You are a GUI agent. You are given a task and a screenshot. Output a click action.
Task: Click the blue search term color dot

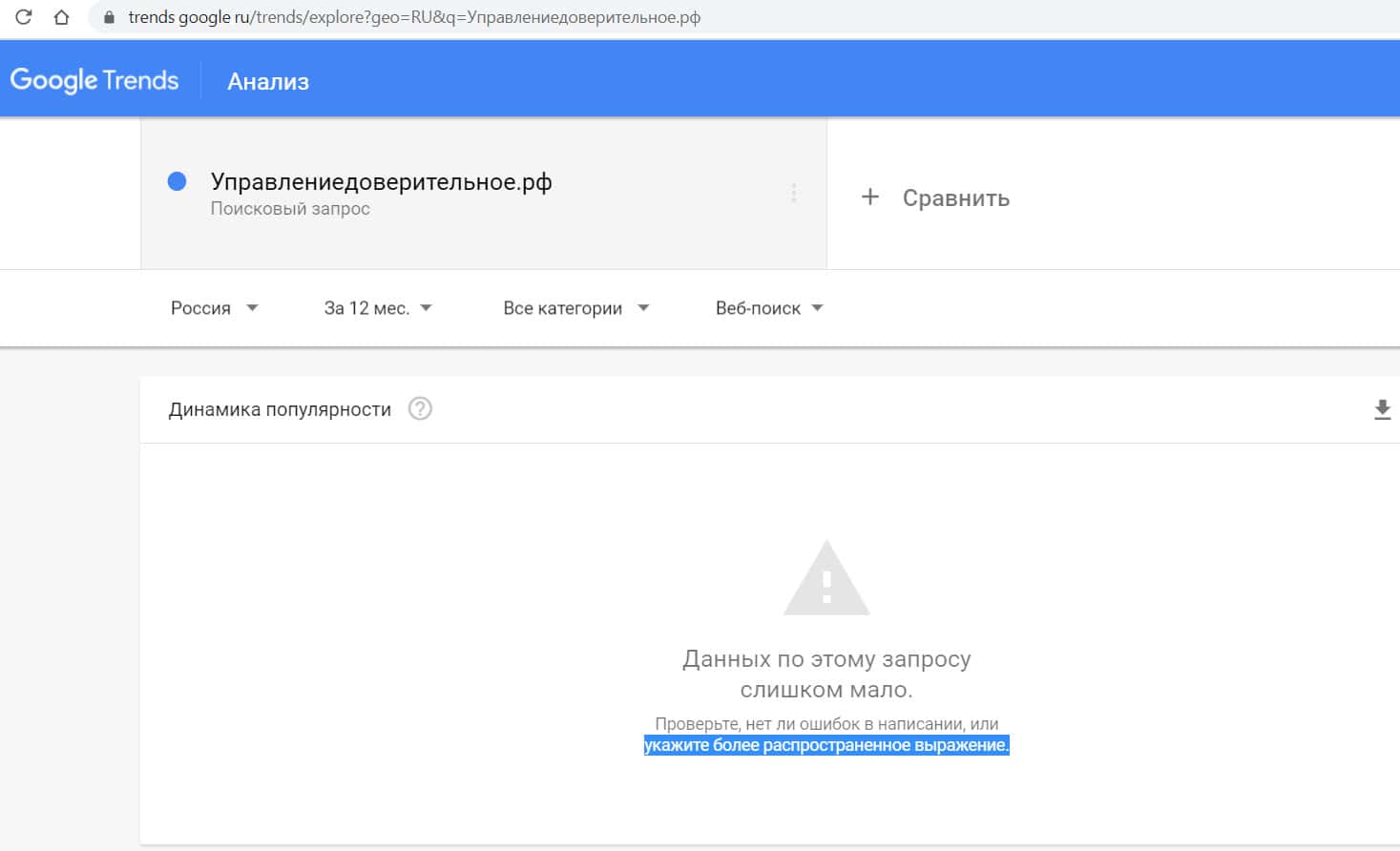coord(177,181)
